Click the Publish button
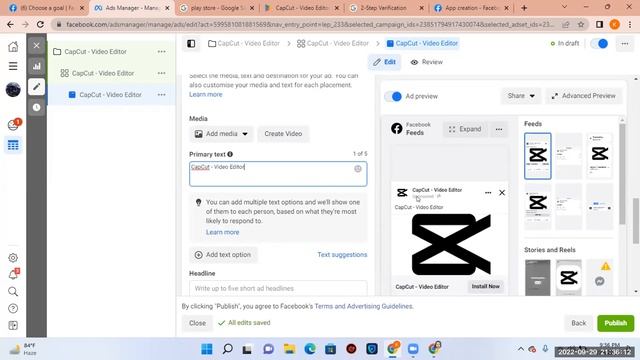The width and height of the screenshot is (640, 360). coord(616,323)
